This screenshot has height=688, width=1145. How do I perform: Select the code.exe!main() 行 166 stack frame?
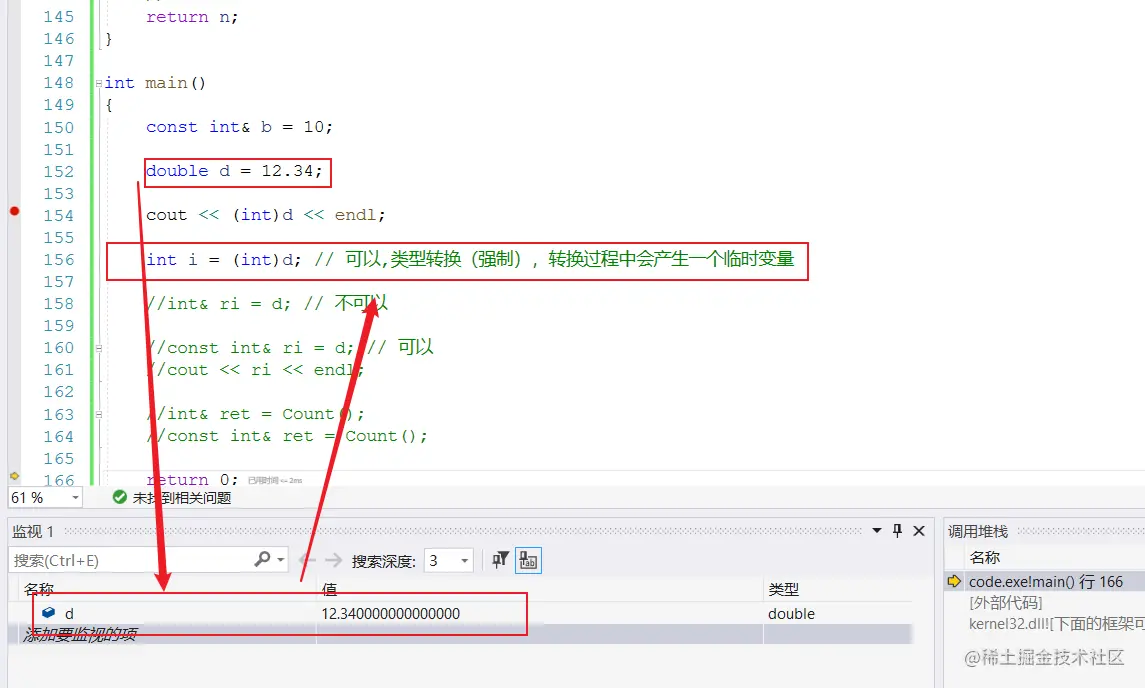coord(1046,581)
